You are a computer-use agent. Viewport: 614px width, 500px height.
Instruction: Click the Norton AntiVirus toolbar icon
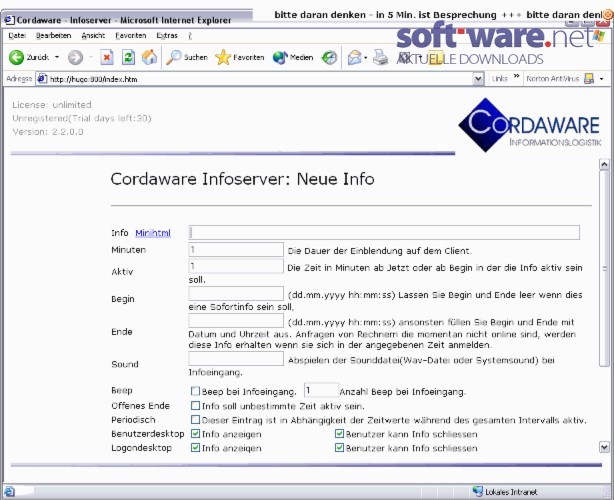(588, 79)
